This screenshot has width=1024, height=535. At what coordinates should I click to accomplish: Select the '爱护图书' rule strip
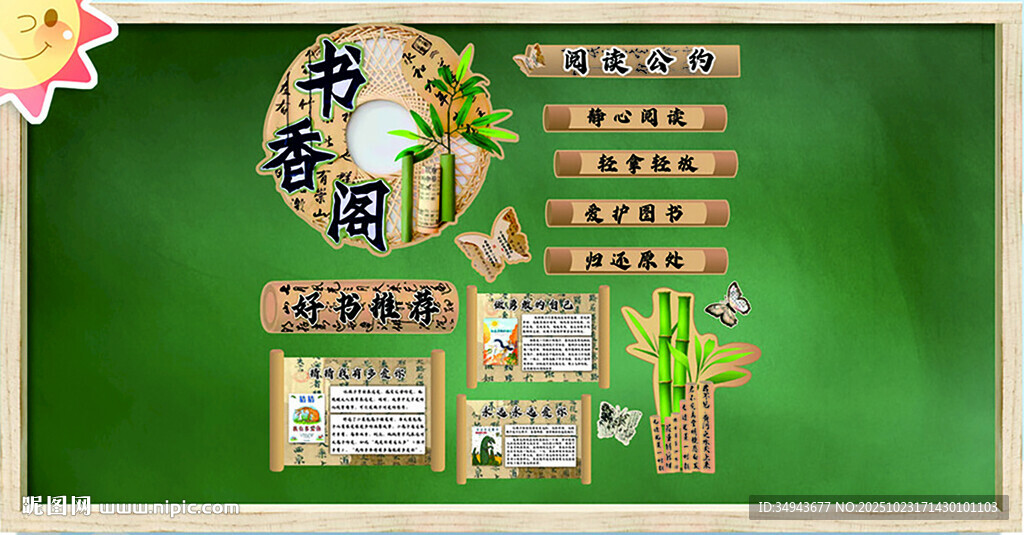coord(637,213)
